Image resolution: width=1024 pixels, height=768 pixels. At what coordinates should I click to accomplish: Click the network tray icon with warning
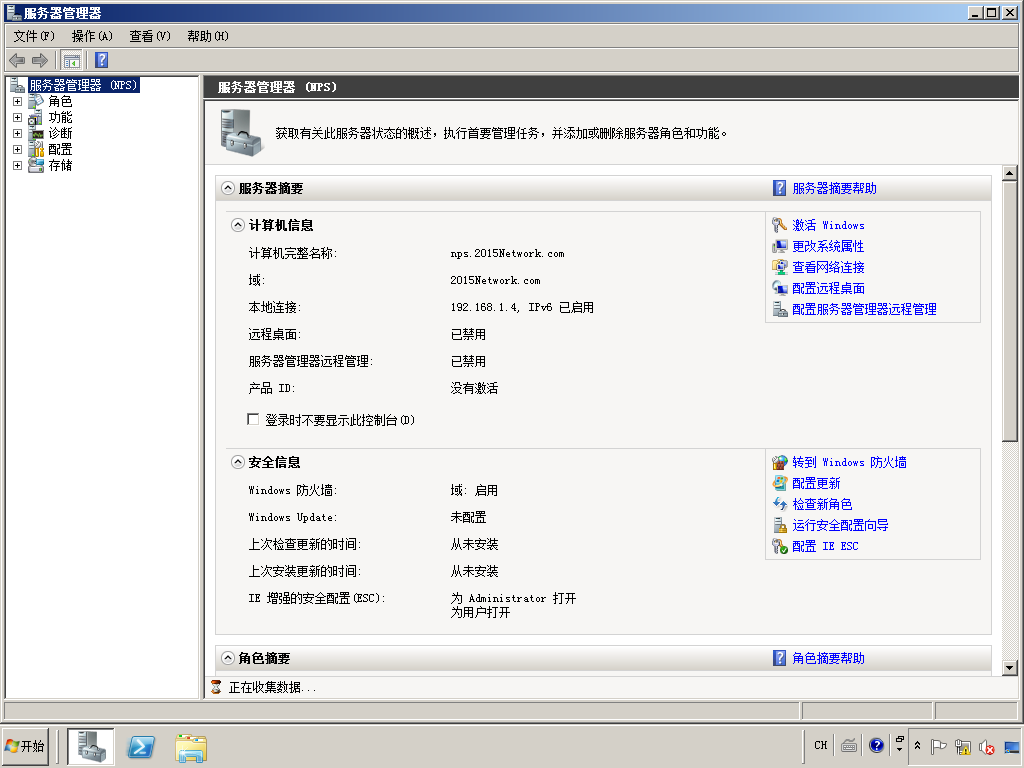tap(962, 746)
